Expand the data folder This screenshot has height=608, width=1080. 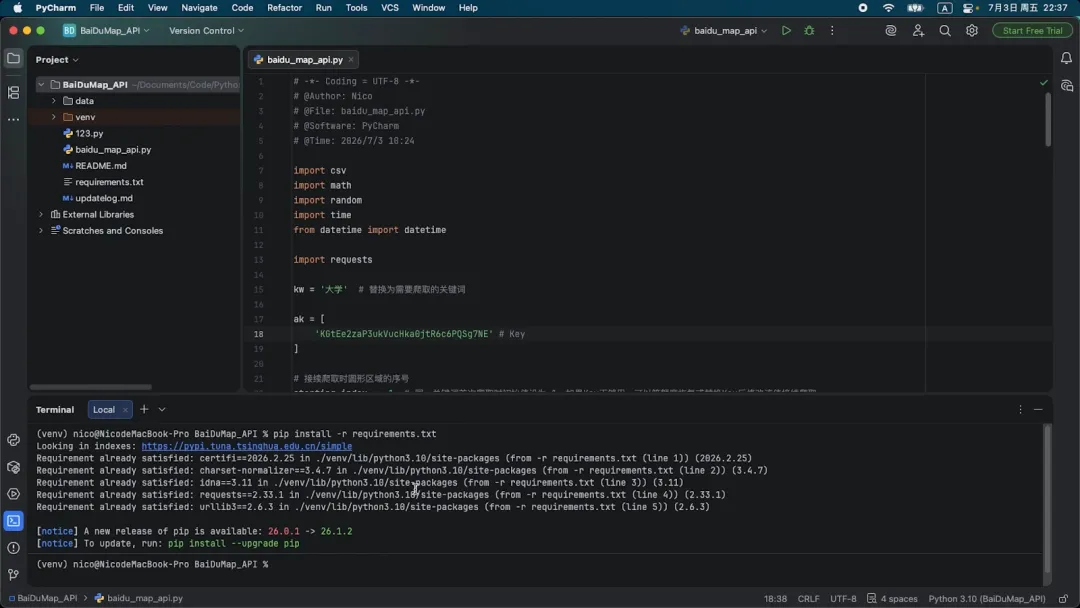point(54,101)
